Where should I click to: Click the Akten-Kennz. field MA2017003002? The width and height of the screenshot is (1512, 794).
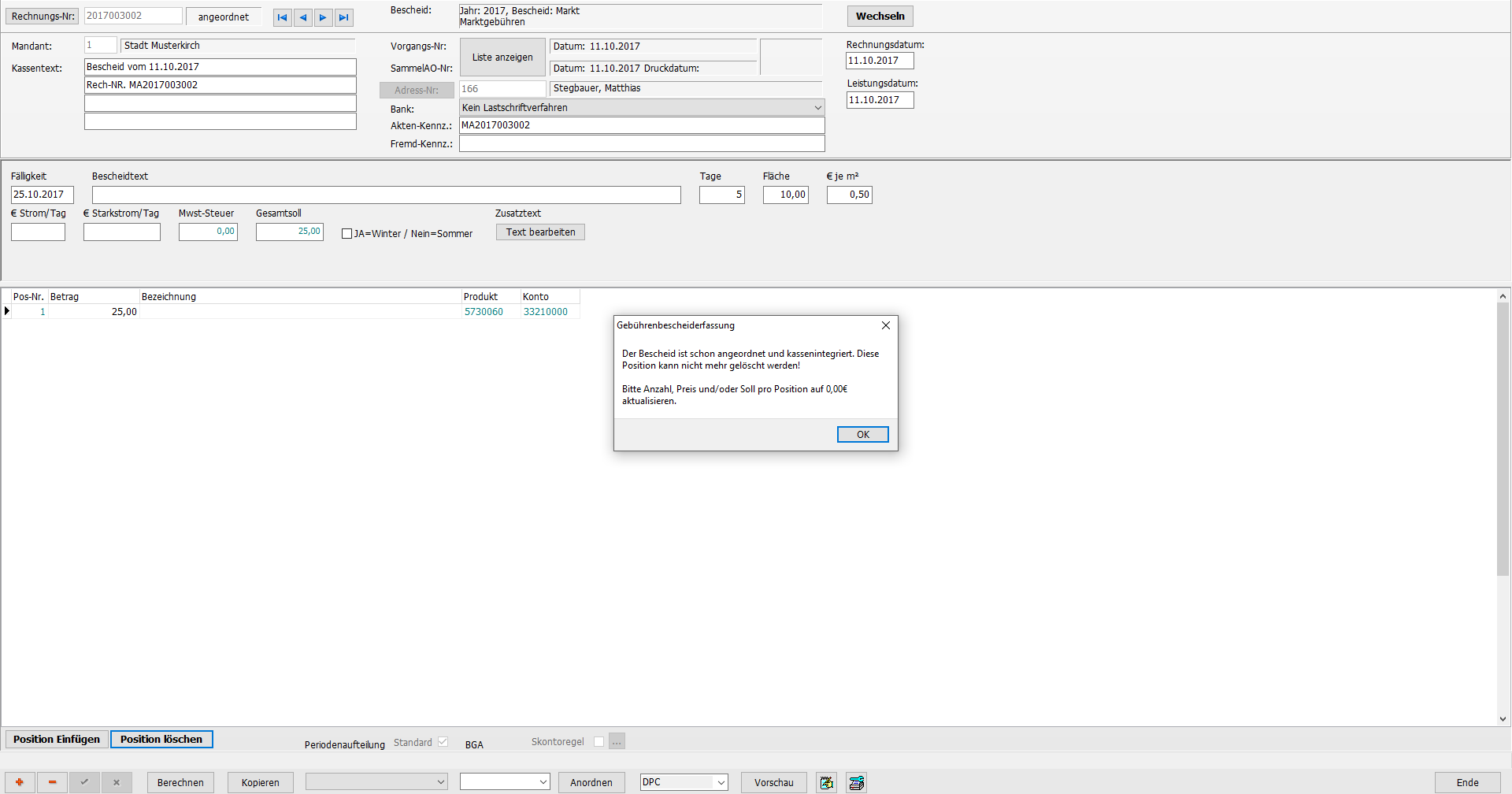642,125
